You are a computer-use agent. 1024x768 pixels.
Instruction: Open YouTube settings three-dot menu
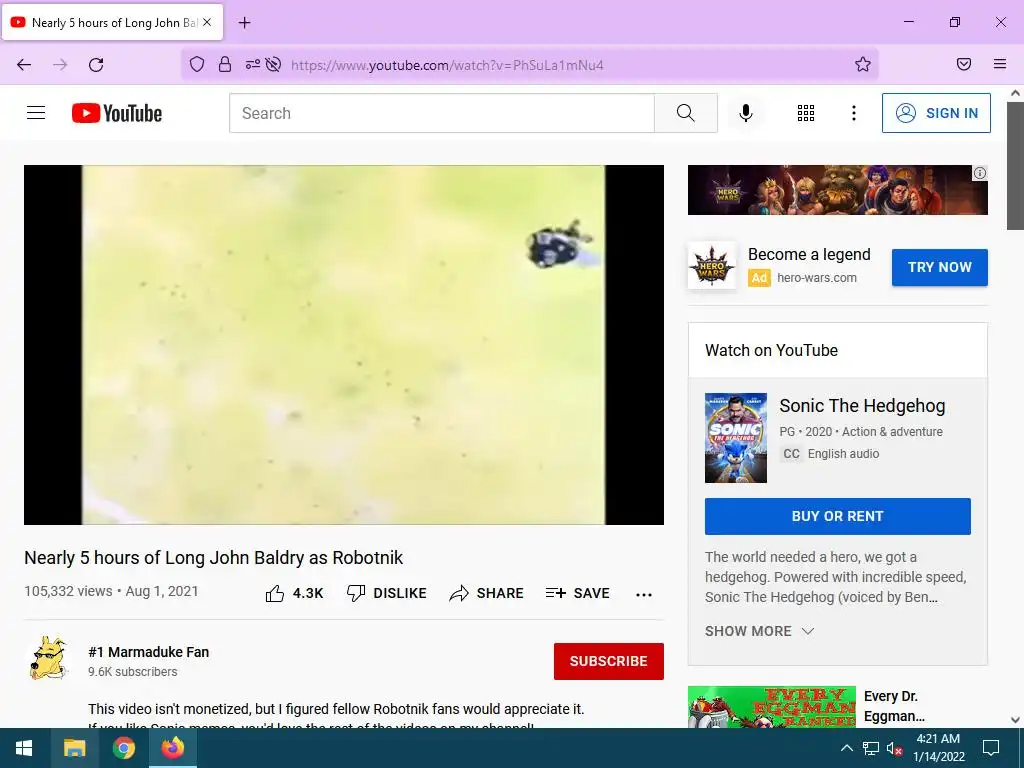click(x=854, y=113)
